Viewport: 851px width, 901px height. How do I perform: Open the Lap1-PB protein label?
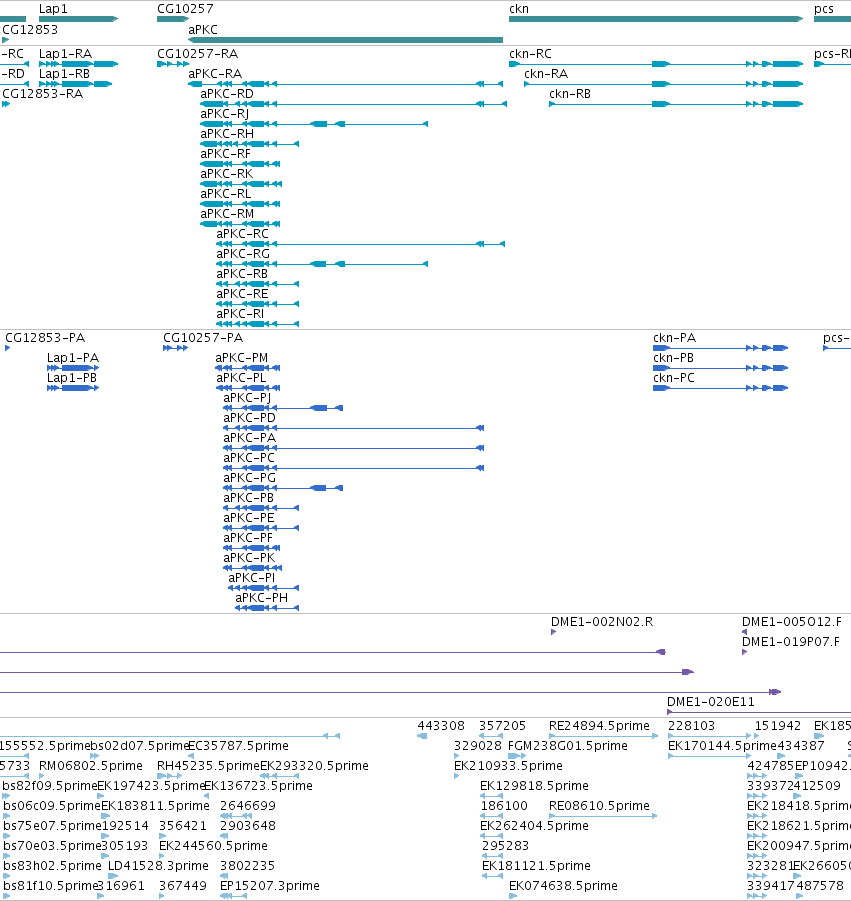[72, 378]
